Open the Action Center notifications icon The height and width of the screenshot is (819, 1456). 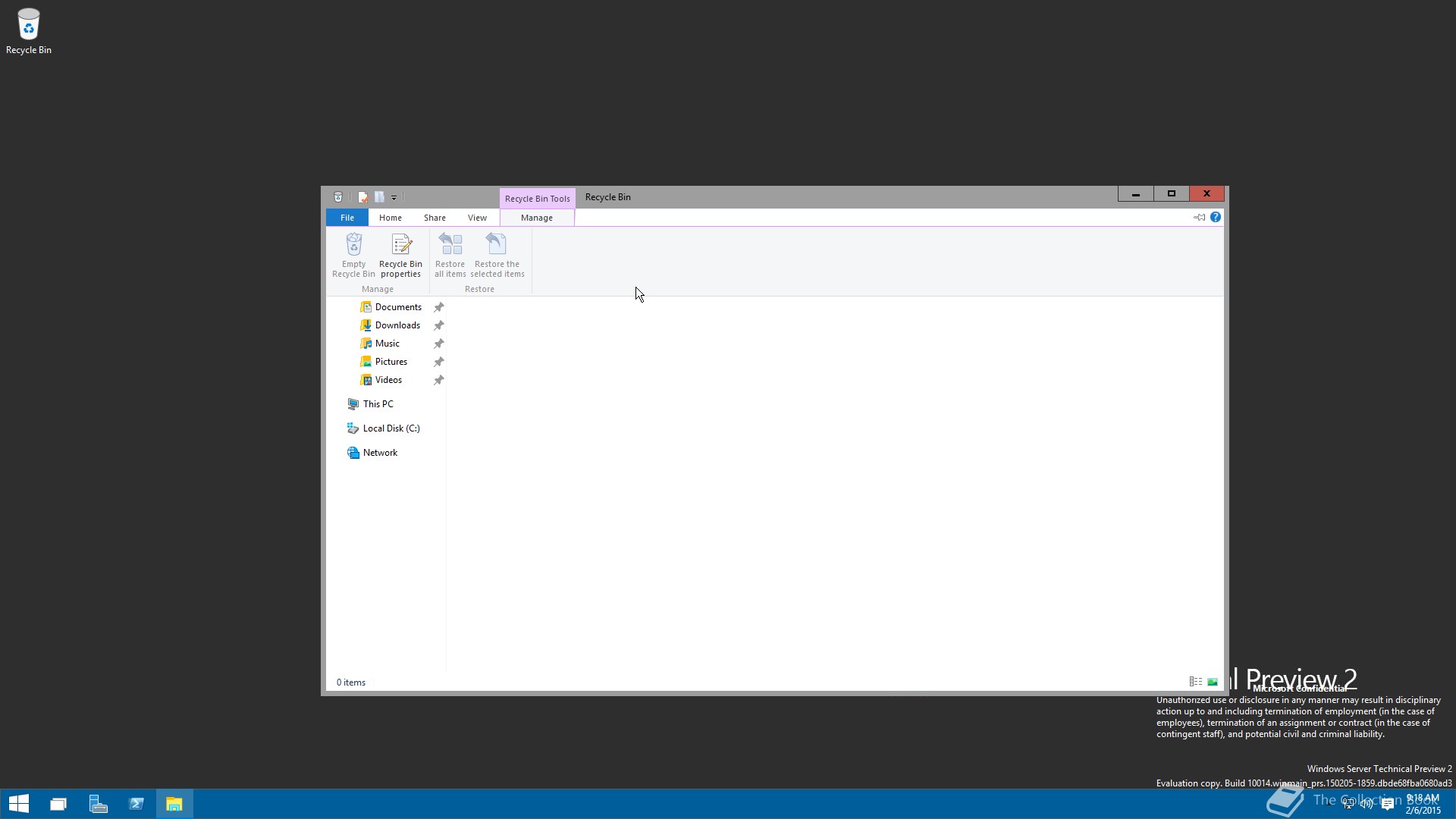click(1388, 804)
